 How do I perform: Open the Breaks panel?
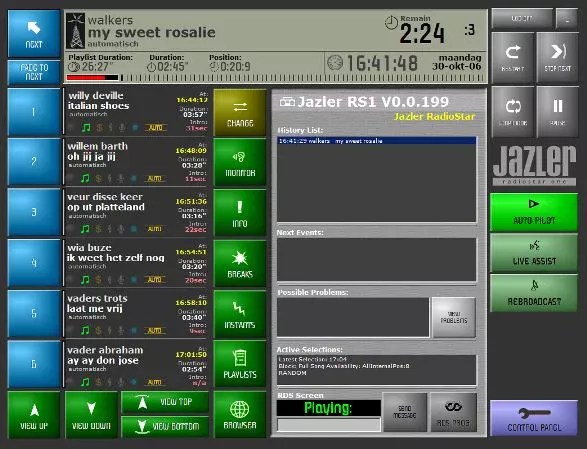tap(240, 264)
